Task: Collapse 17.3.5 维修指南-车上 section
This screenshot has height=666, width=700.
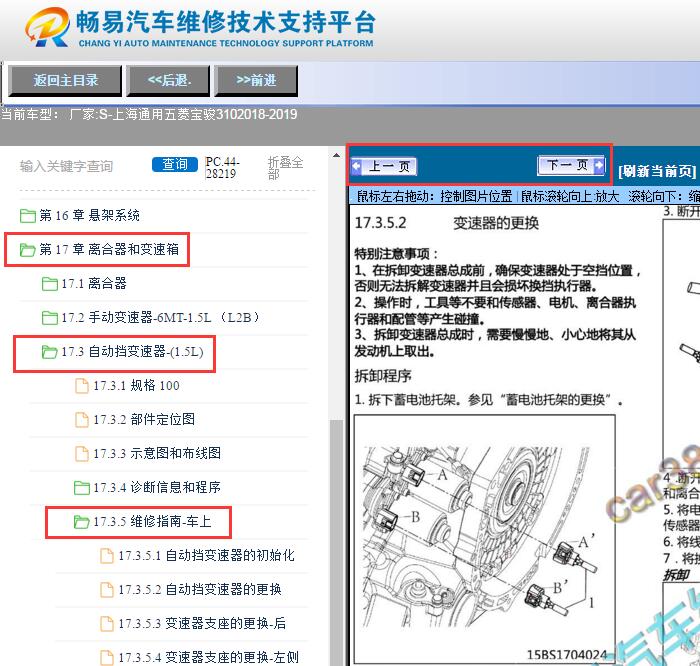Action: [152, 521]
